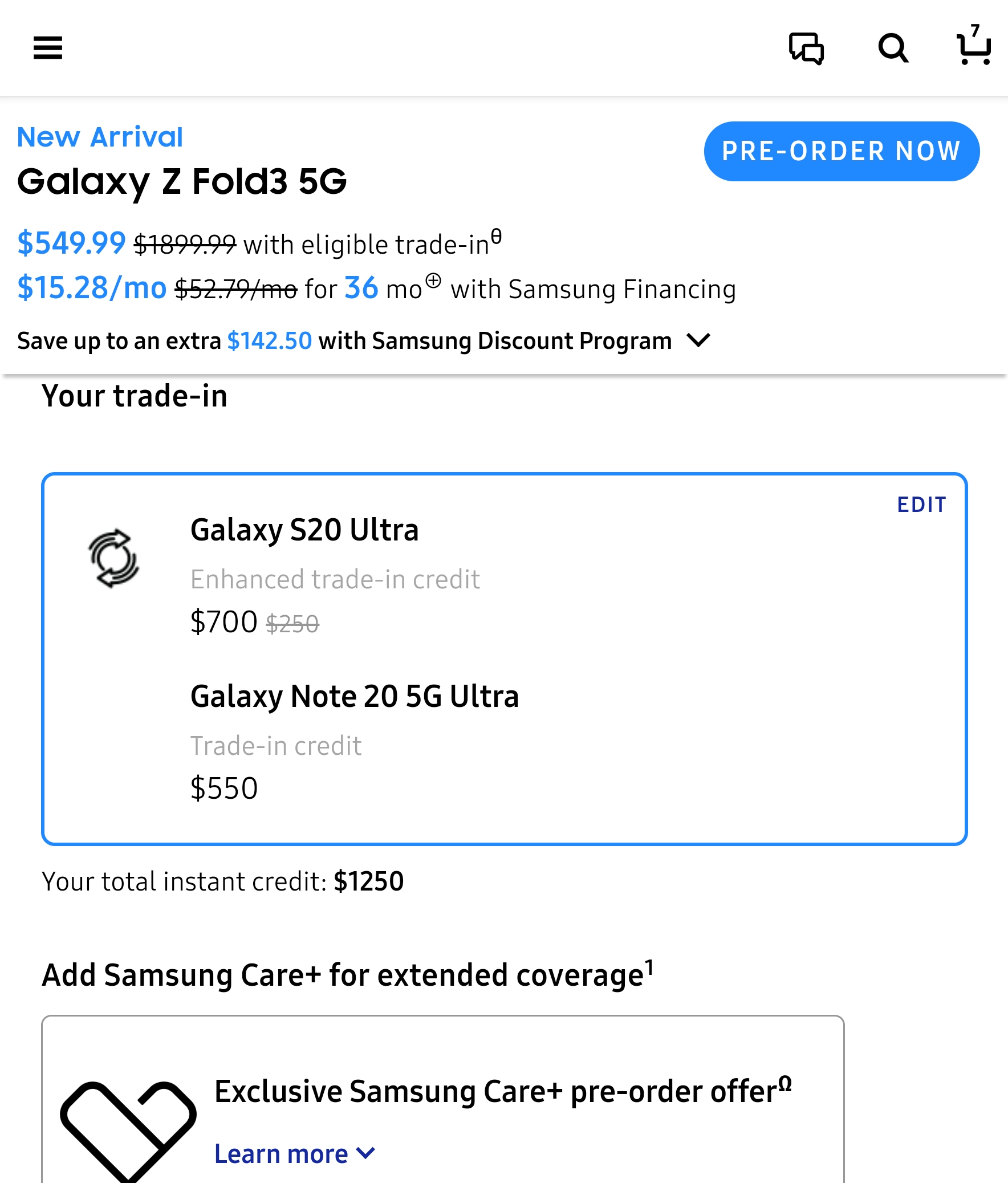Open the shopping cart with 7 items

(973, 46)
